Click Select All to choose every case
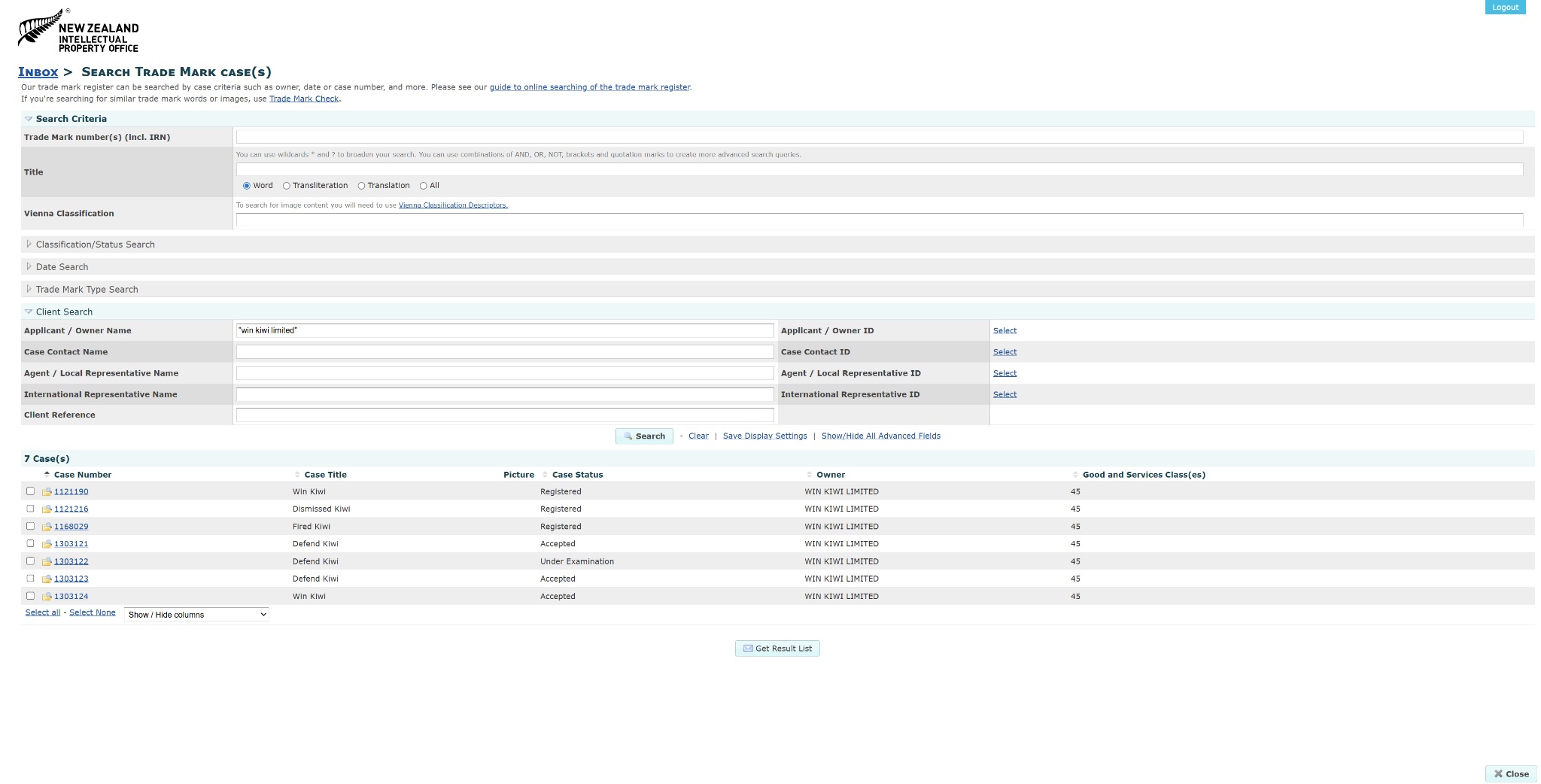Viewport: 1541px width, 784px height. click(x=42, y=612)
